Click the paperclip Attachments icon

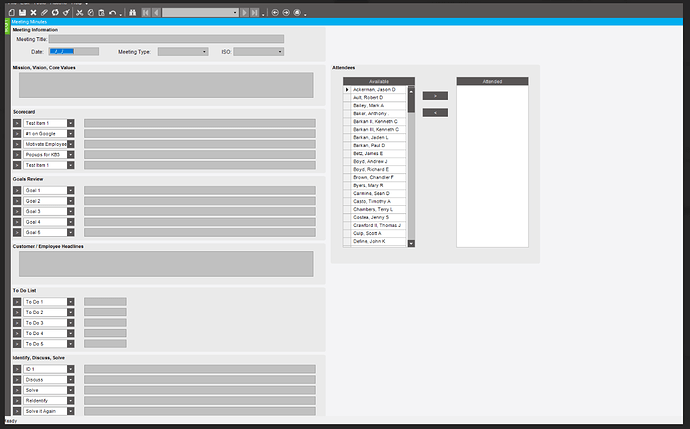(x=44, y=13)
